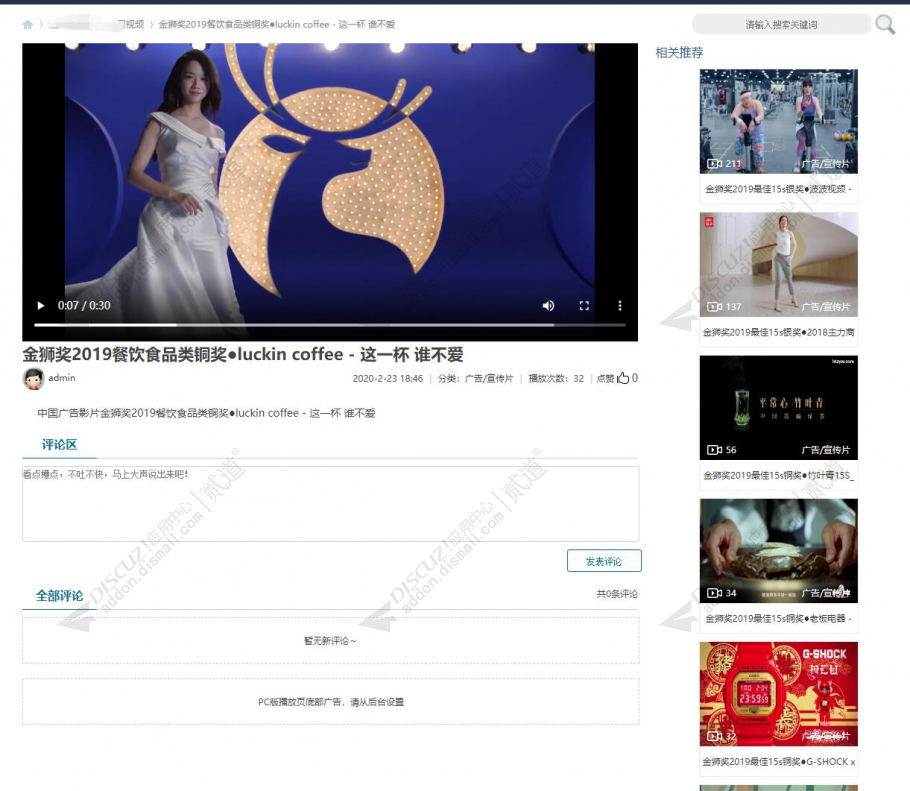Click the 共0条评论 count text
Viewport: 910px width, 791px height.
click(x=617, y=594)
